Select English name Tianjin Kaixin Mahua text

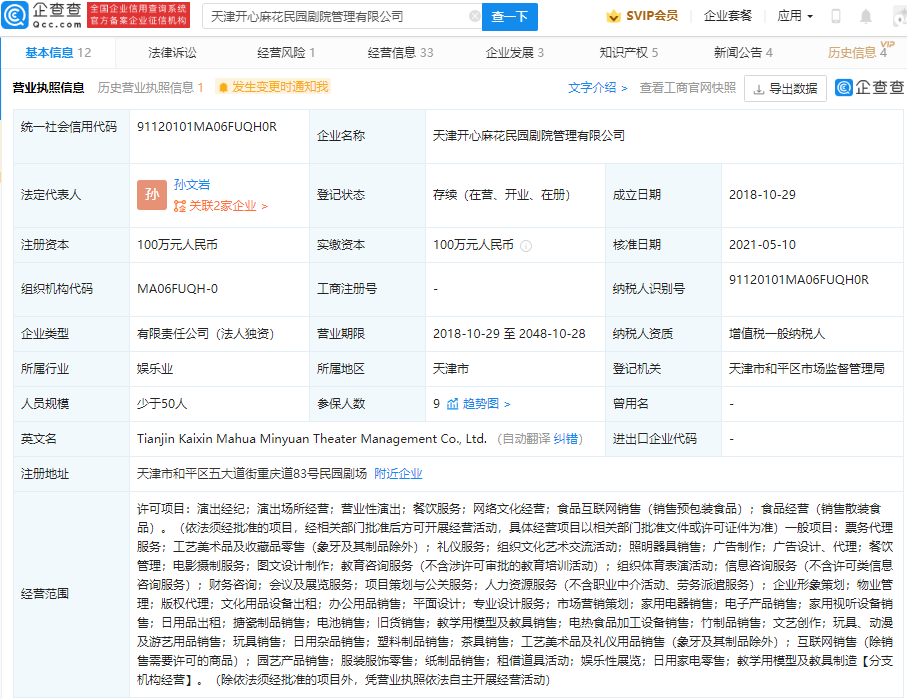[x=312, y=439]
